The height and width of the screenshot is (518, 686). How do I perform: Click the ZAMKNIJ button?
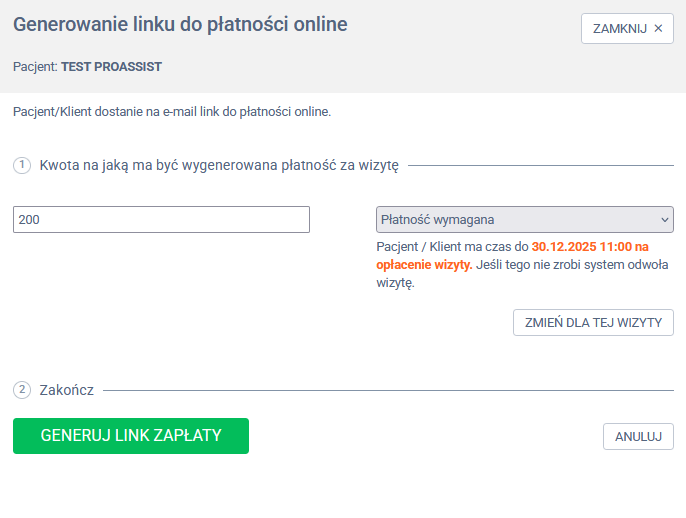620,28
